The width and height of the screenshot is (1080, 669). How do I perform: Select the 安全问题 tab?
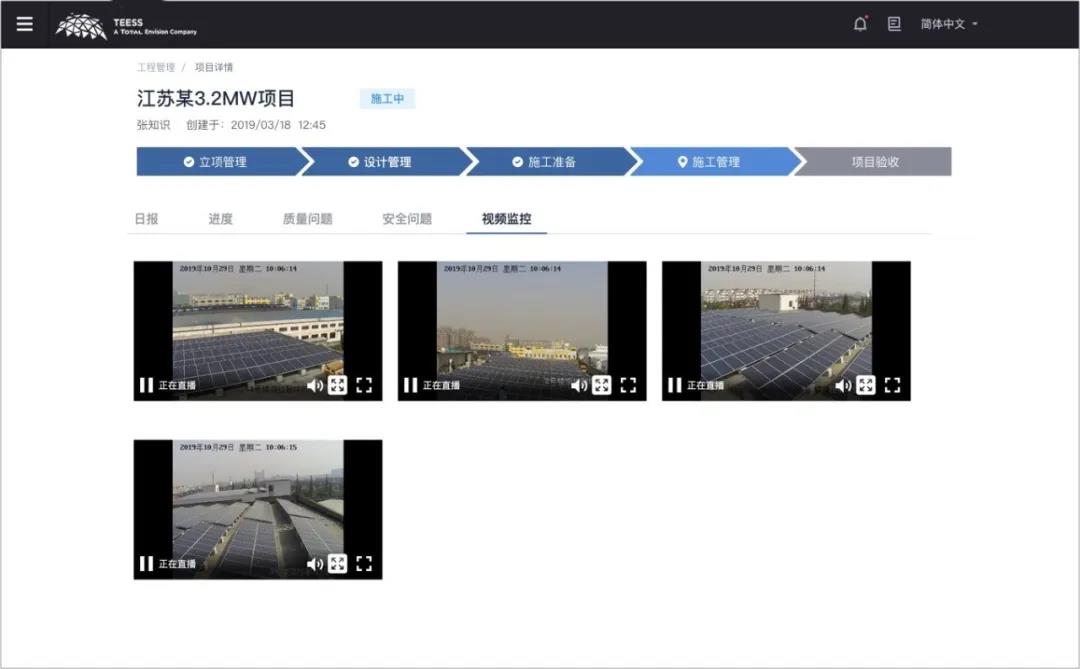(407, 219)
